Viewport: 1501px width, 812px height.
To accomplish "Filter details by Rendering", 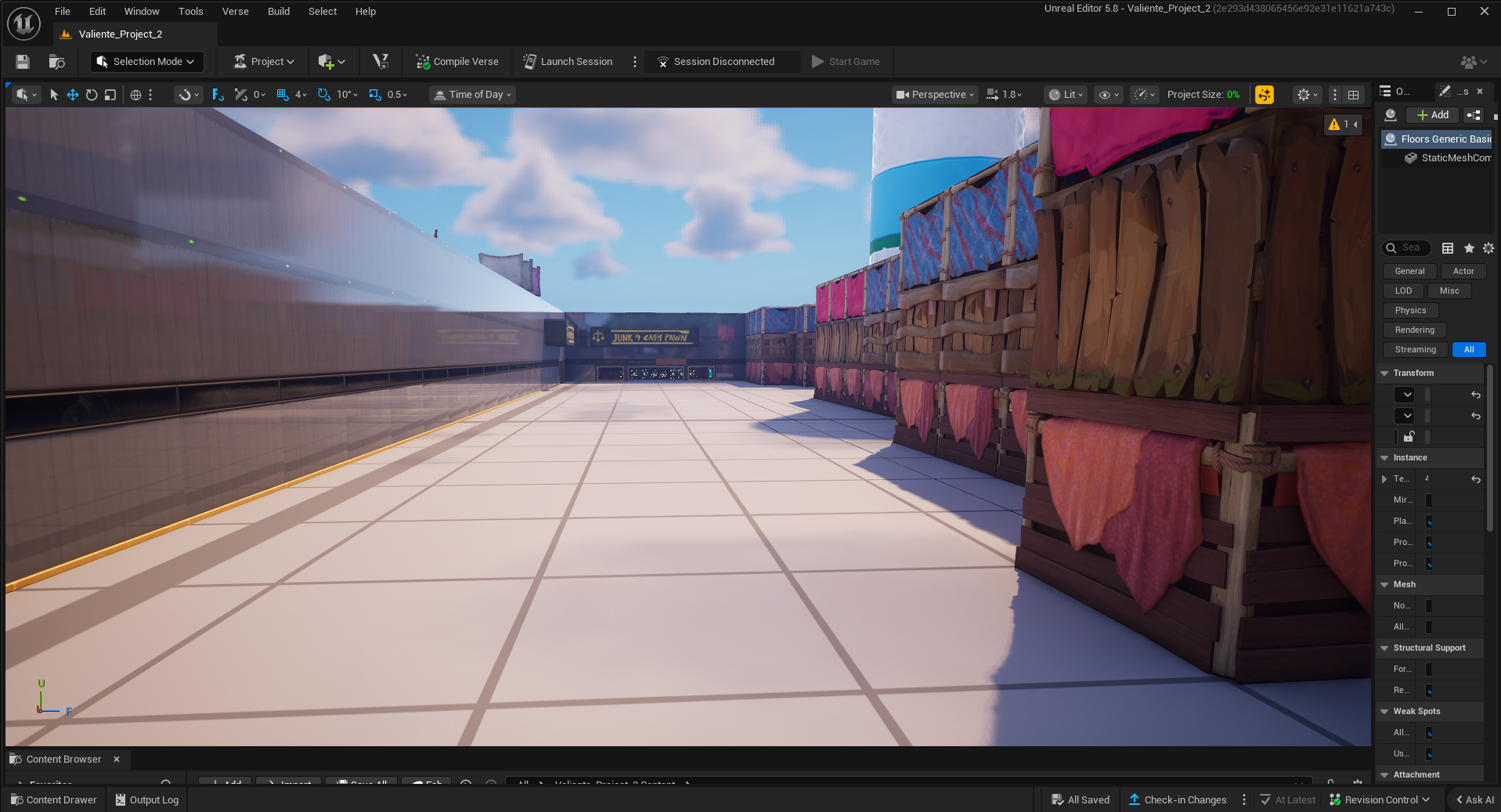I will pos(1414,330).
